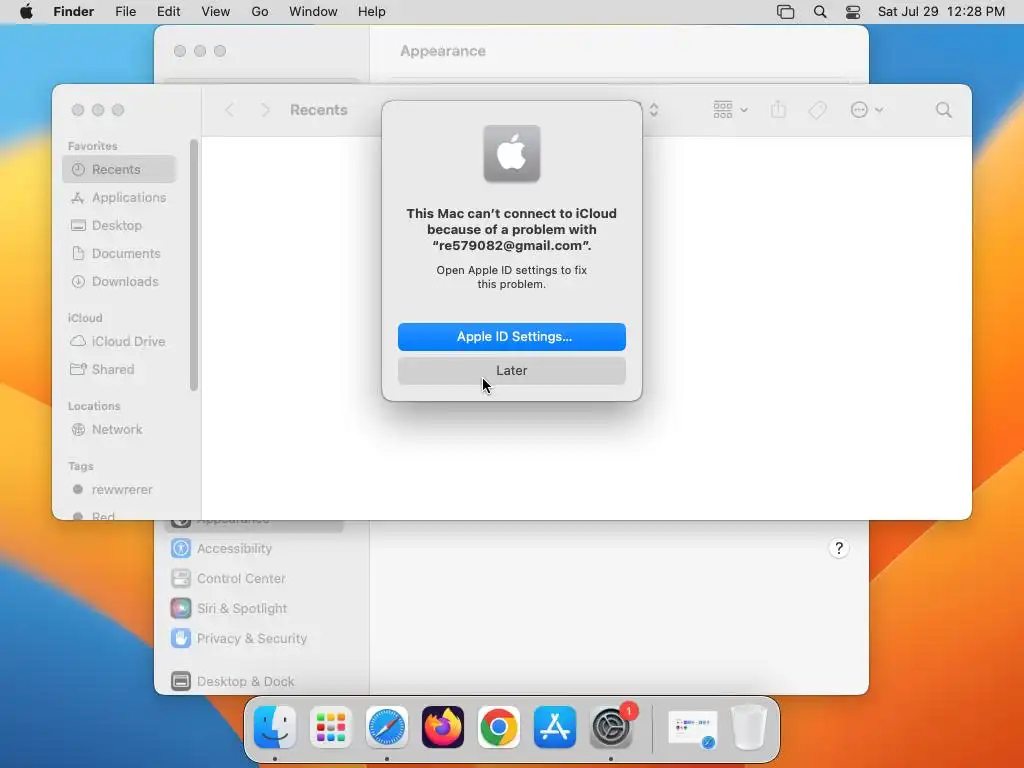Screen dimensions: 1024x768
Task: Open Stage Manager from the menu bar
Action: pyautogui.click(x=786, y=12)
